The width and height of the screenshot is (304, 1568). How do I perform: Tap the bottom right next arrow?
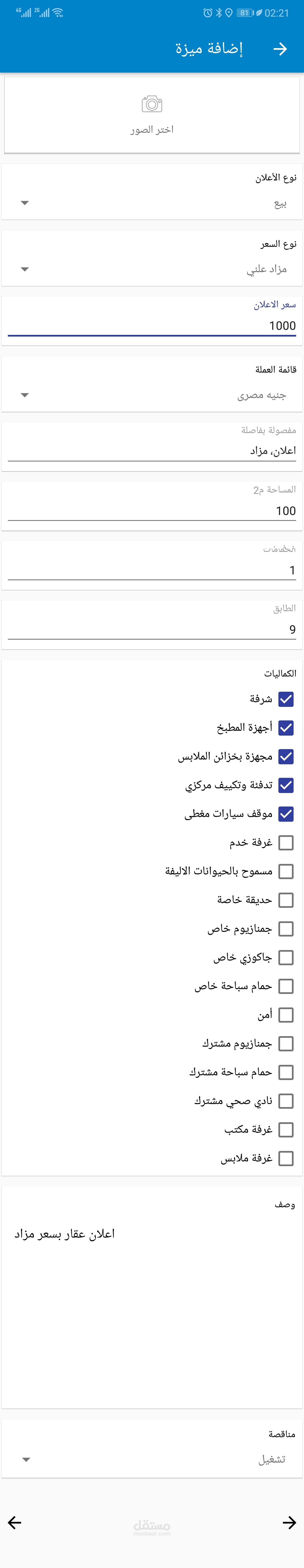pos(289,1522)
